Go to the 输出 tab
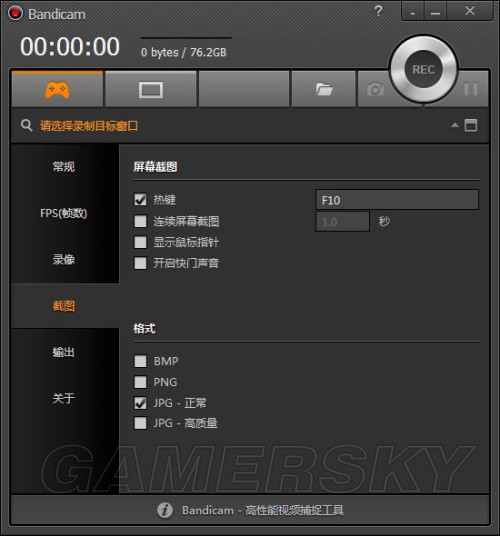This screenshot has height=536, width=500. pos(64,352)
